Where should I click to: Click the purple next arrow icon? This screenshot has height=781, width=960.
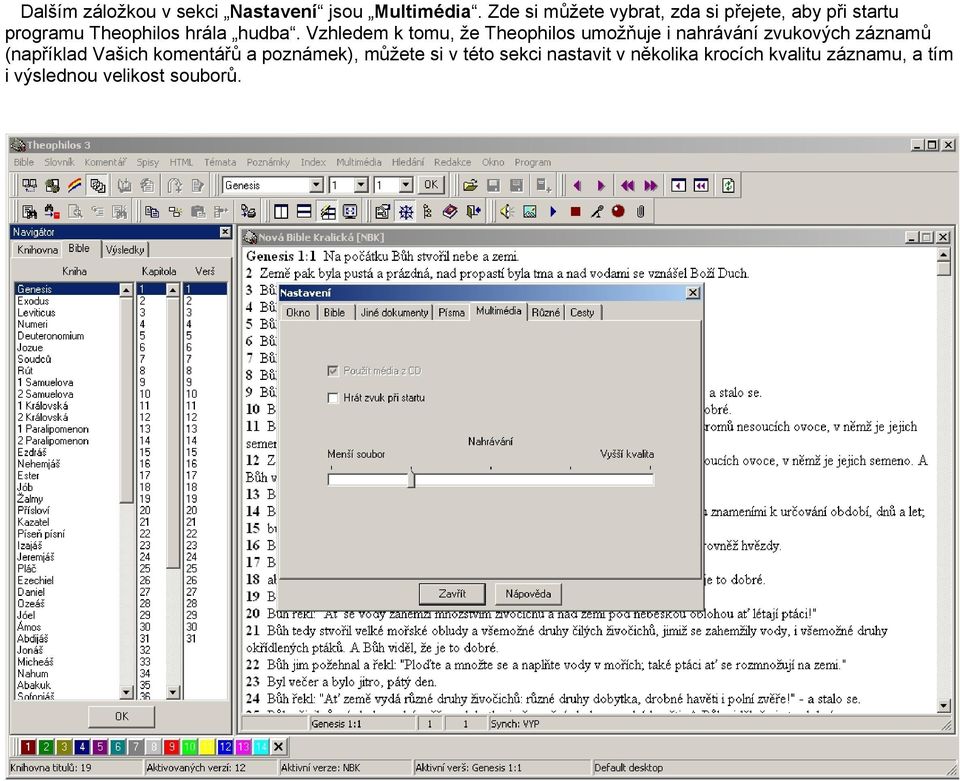click(601, 185)
